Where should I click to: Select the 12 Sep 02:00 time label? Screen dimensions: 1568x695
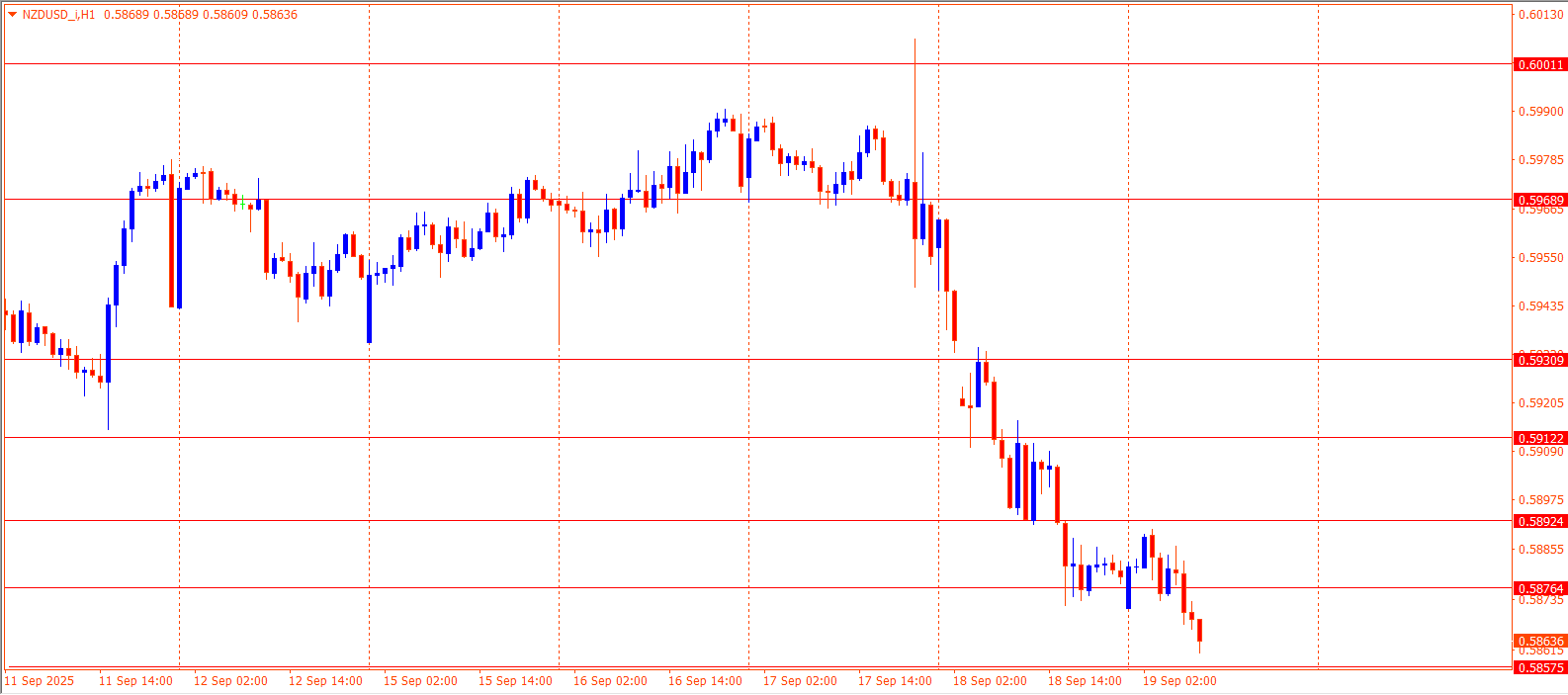pyautogui.click(x=230, y=681)
